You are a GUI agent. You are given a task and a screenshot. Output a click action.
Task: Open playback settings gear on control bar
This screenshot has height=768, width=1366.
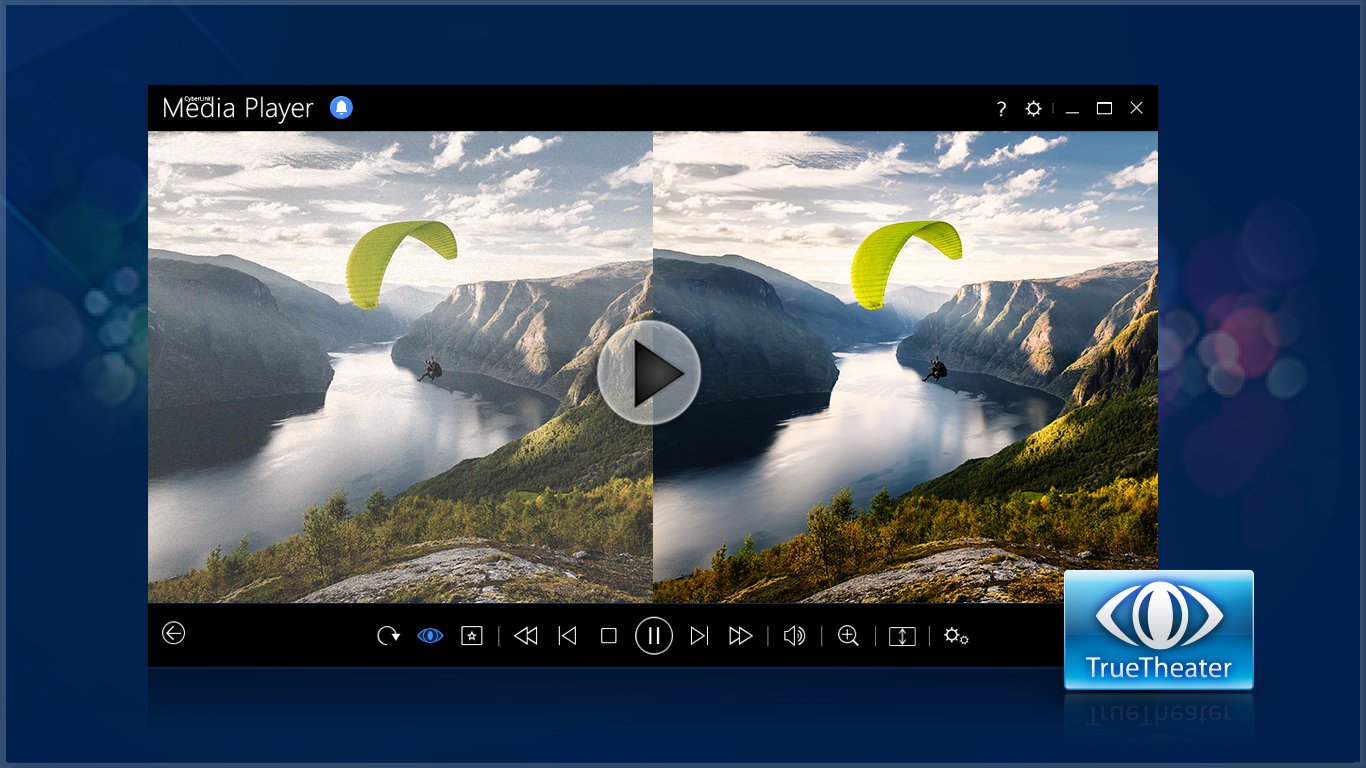pyautogui.click(x=956, y=635)
